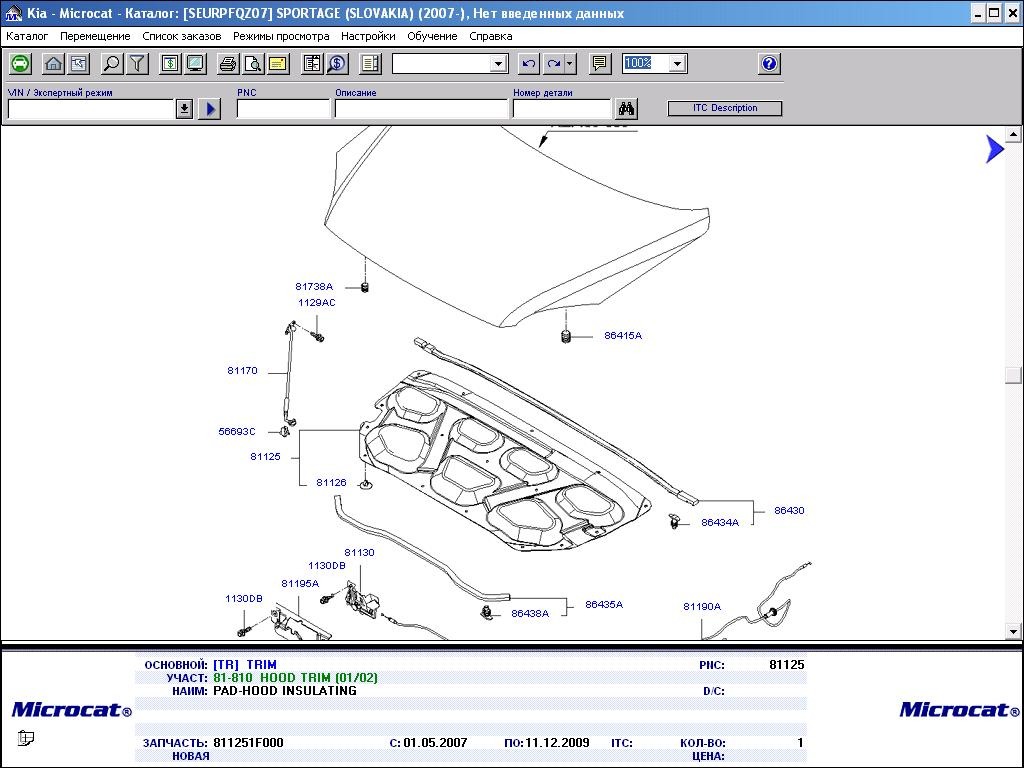The image size is (1024, 768).
Task: Click the price list dollar icon
Action: [x=170, y=63]
